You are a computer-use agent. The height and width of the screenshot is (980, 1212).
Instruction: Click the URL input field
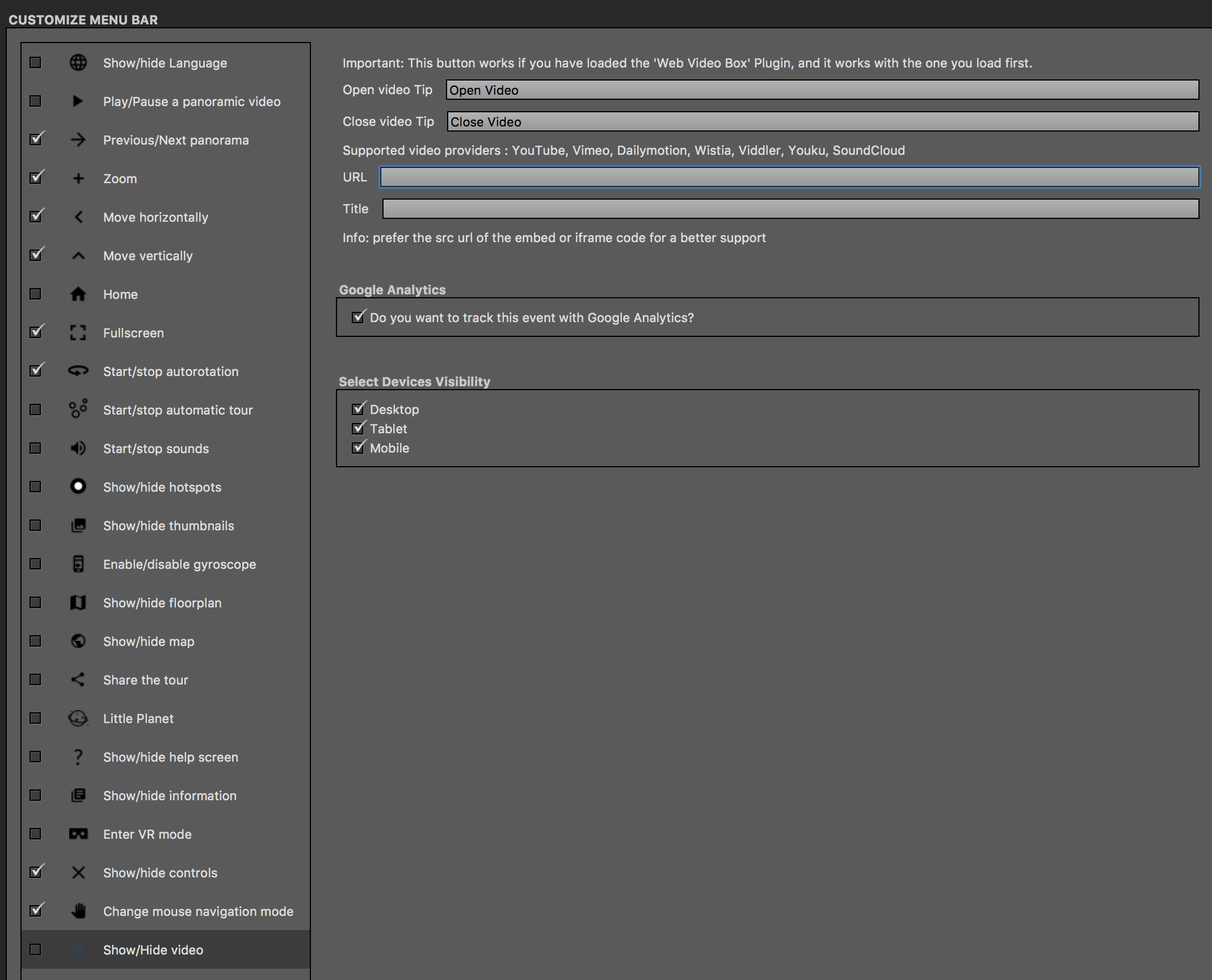tap(791, 176)
